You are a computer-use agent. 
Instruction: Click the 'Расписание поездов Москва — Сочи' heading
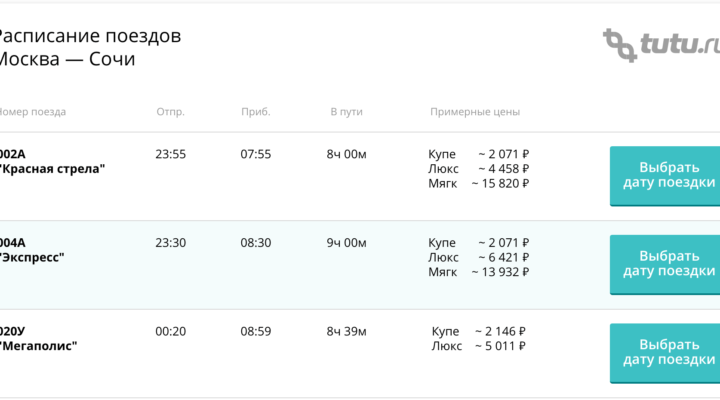point(88,48)
